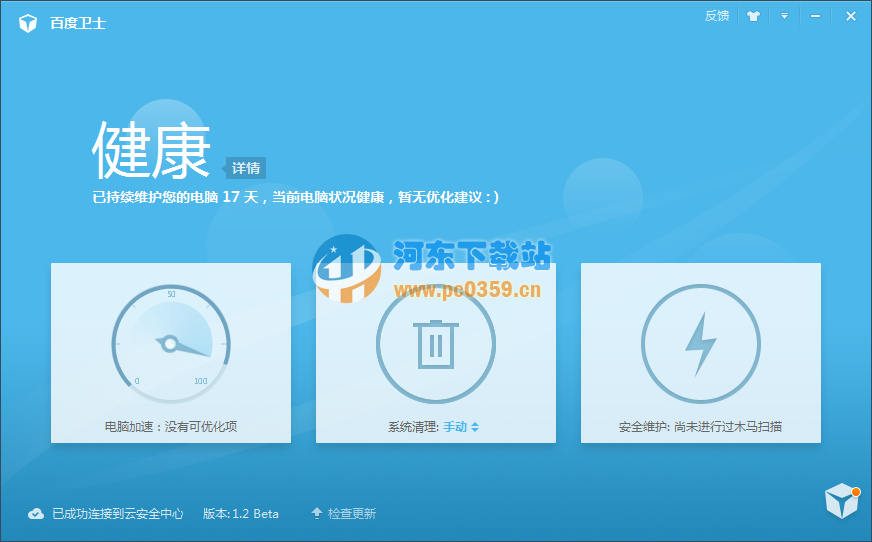Open the cube toolbox icon with notification
The height and width of the screenshot is (542, 872).
(842, 501)
